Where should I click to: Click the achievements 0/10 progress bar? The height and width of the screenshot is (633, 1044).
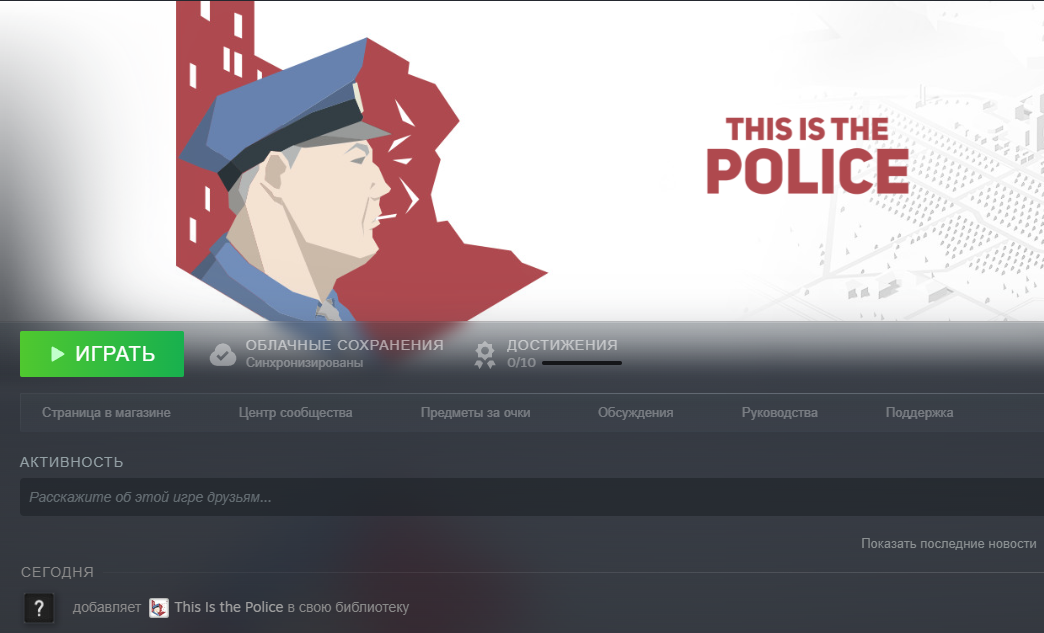point(582,363)
